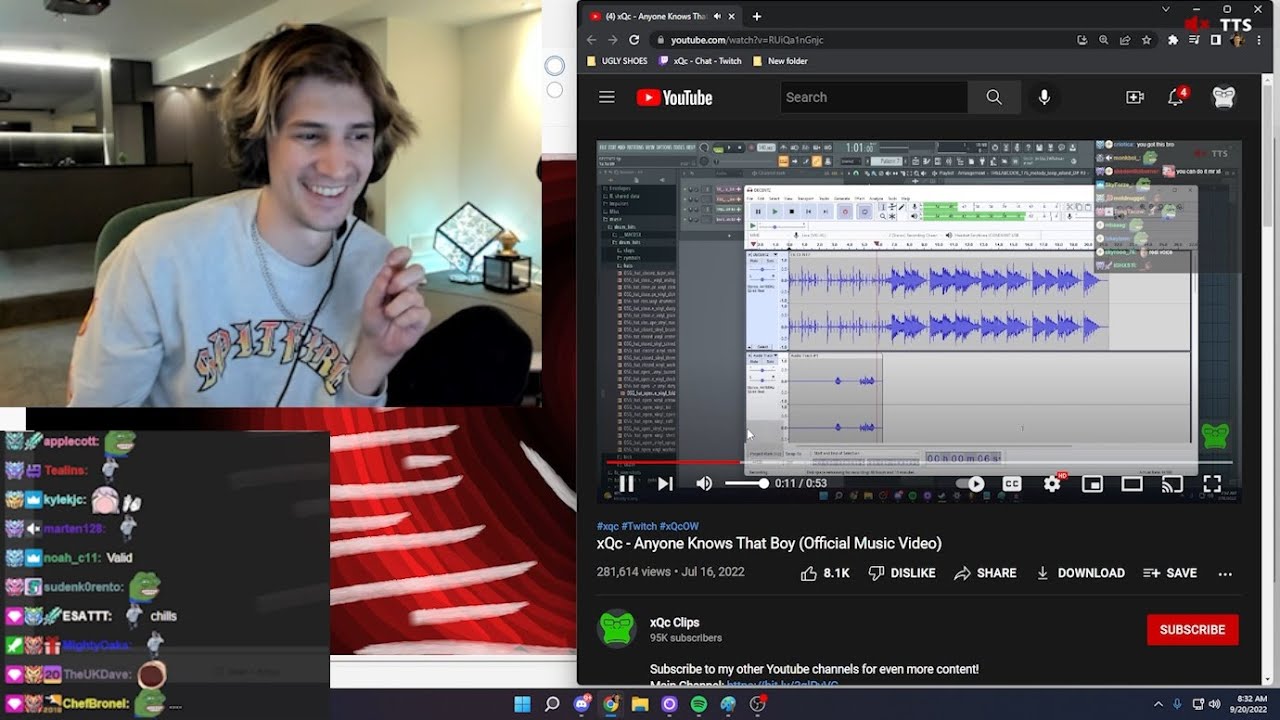The width and height of the screenshot is (1280, 720).
Task: Toggle closed captions (CC) in the player
Action: click(x=1012, y=484)
